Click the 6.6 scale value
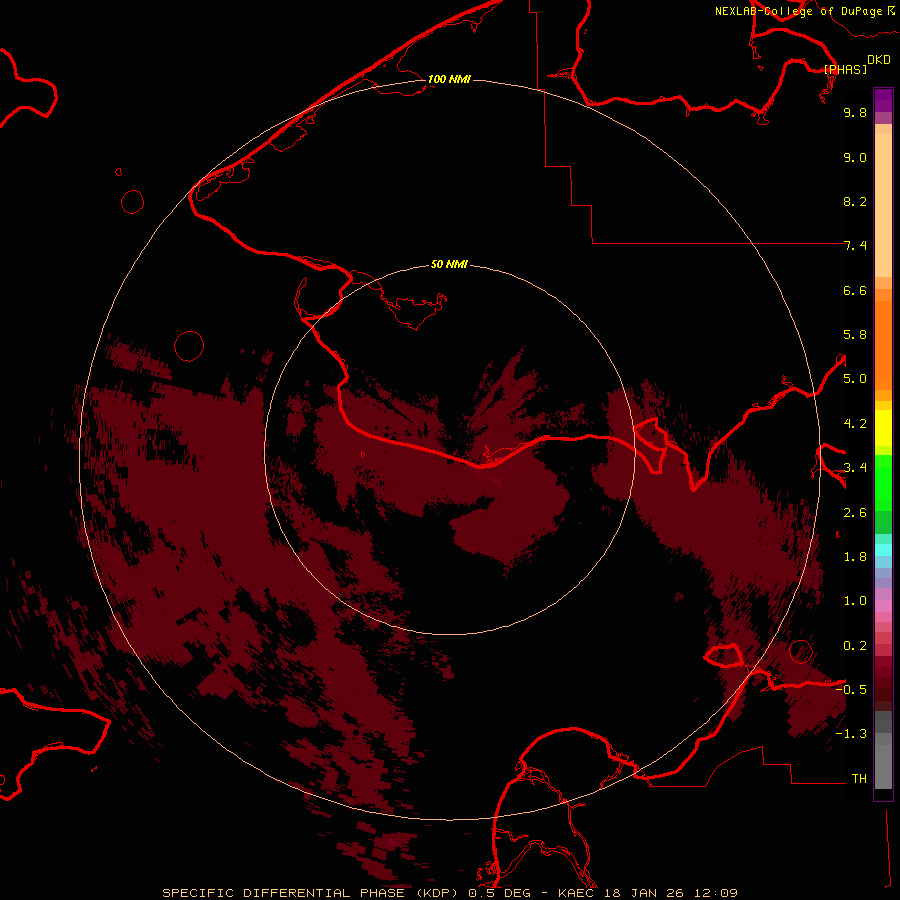Viewport: 900px width, 900px height. click(855, 290)
